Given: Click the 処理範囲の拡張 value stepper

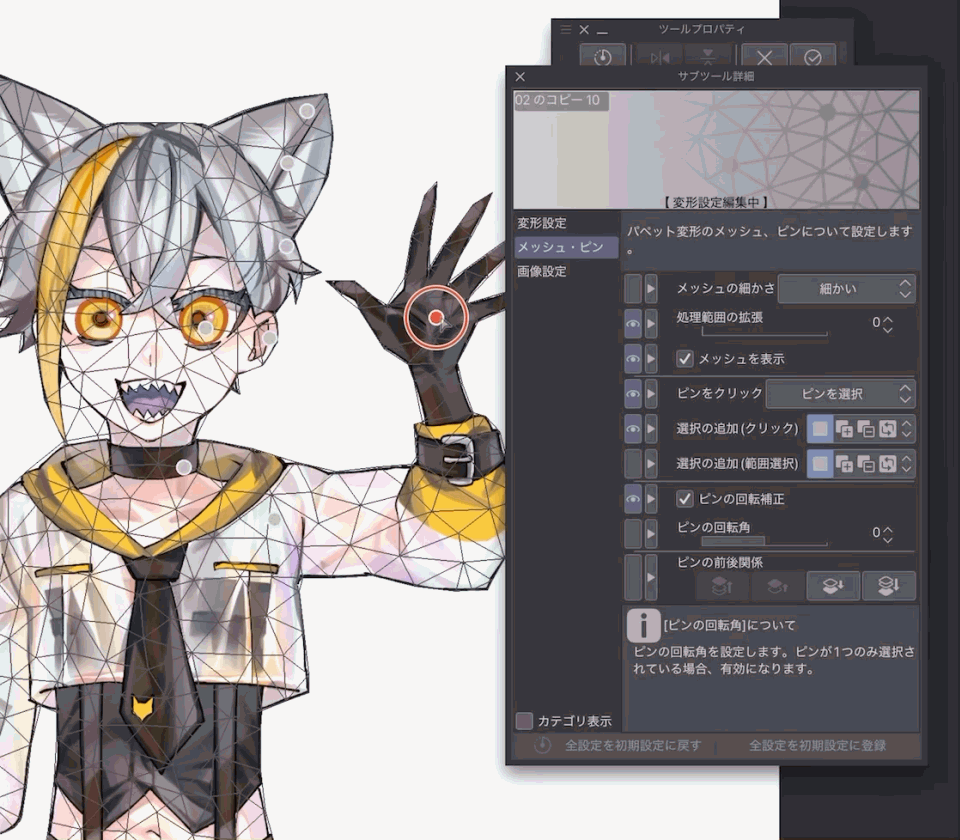Looking at the screenshot, I should [888, 324].
